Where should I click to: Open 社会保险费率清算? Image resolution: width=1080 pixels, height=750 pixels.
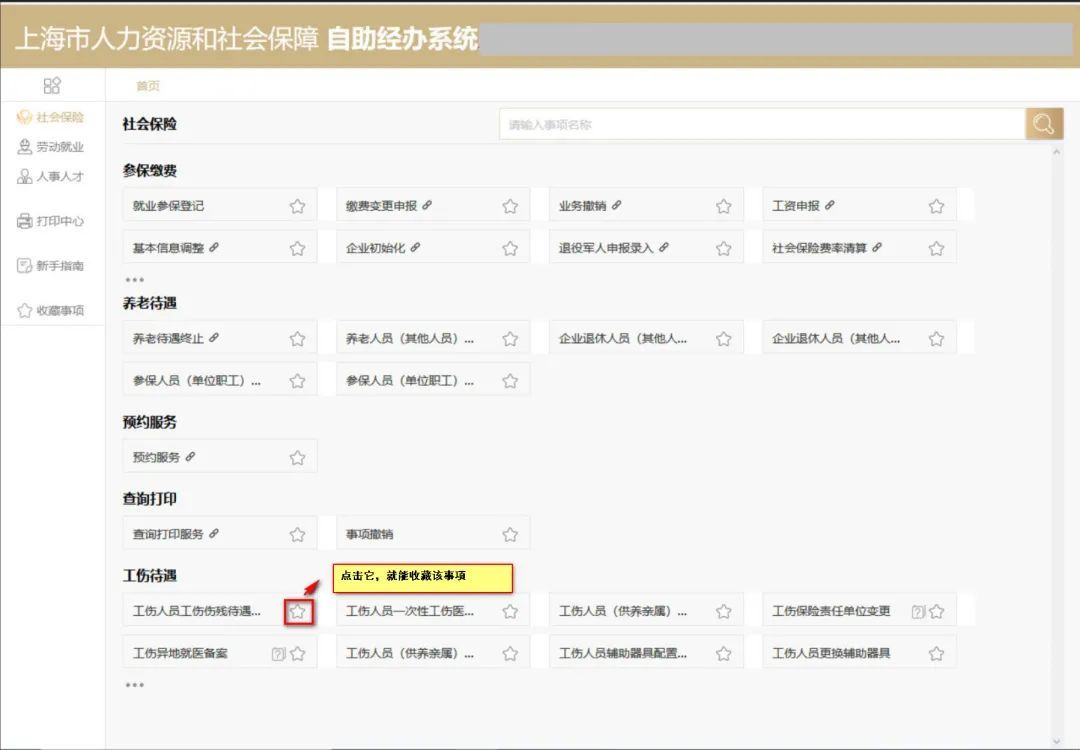pyautogui.click(x=859, y=247)
